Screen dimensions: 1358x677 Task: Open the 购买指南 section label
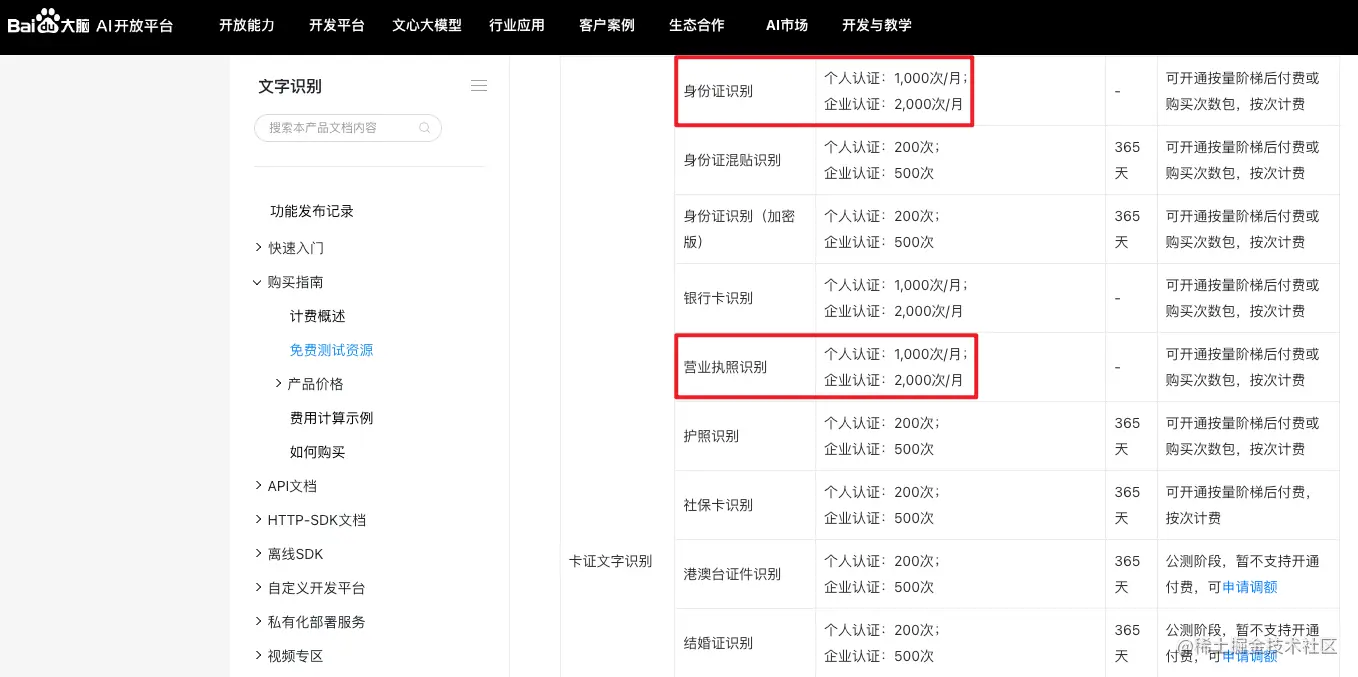click(295, 282)
